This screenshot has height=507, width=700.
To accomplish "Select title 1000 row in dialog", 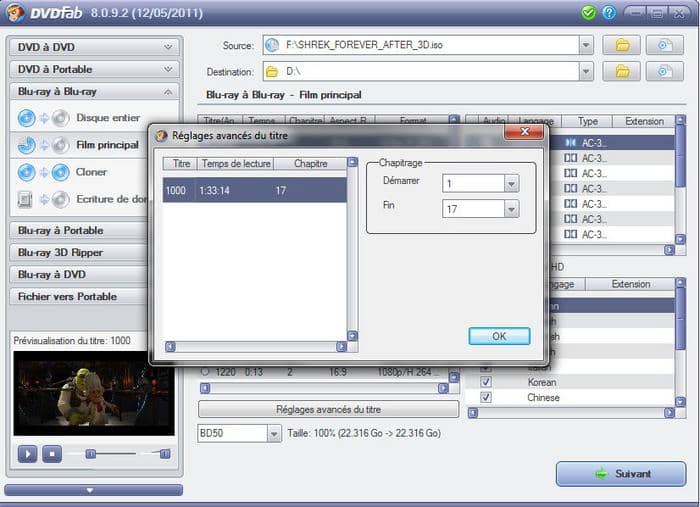I will pos(254,191).
